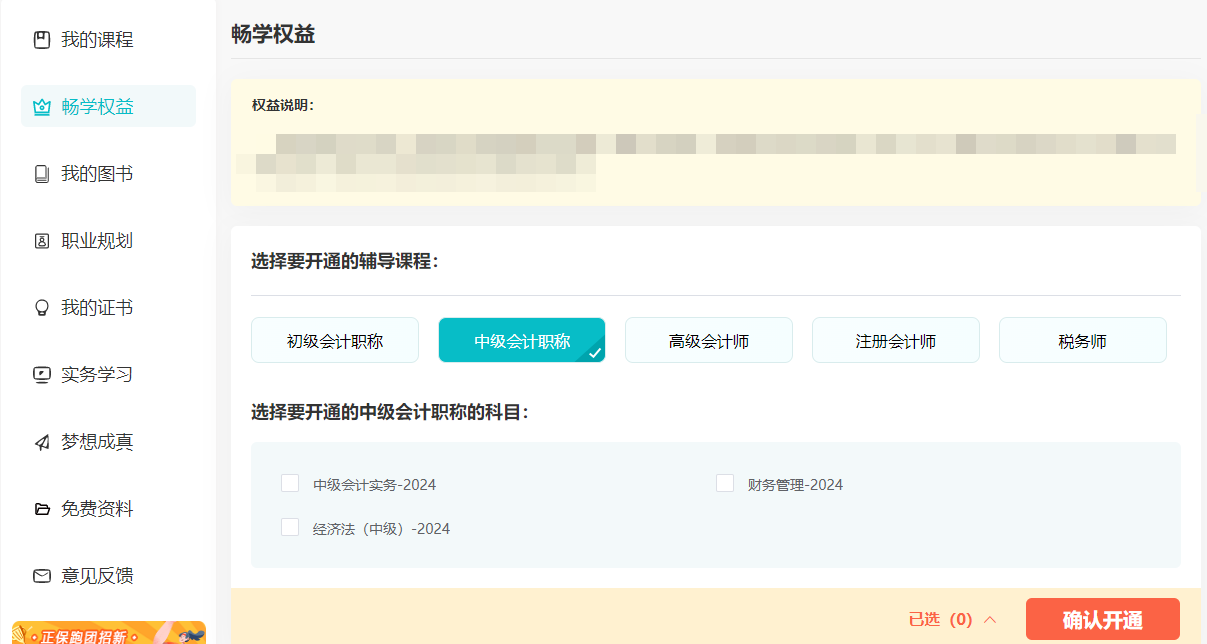Select the 我的证书 certificate icon
Screen dimensions: 1207x644
point(40,307)
